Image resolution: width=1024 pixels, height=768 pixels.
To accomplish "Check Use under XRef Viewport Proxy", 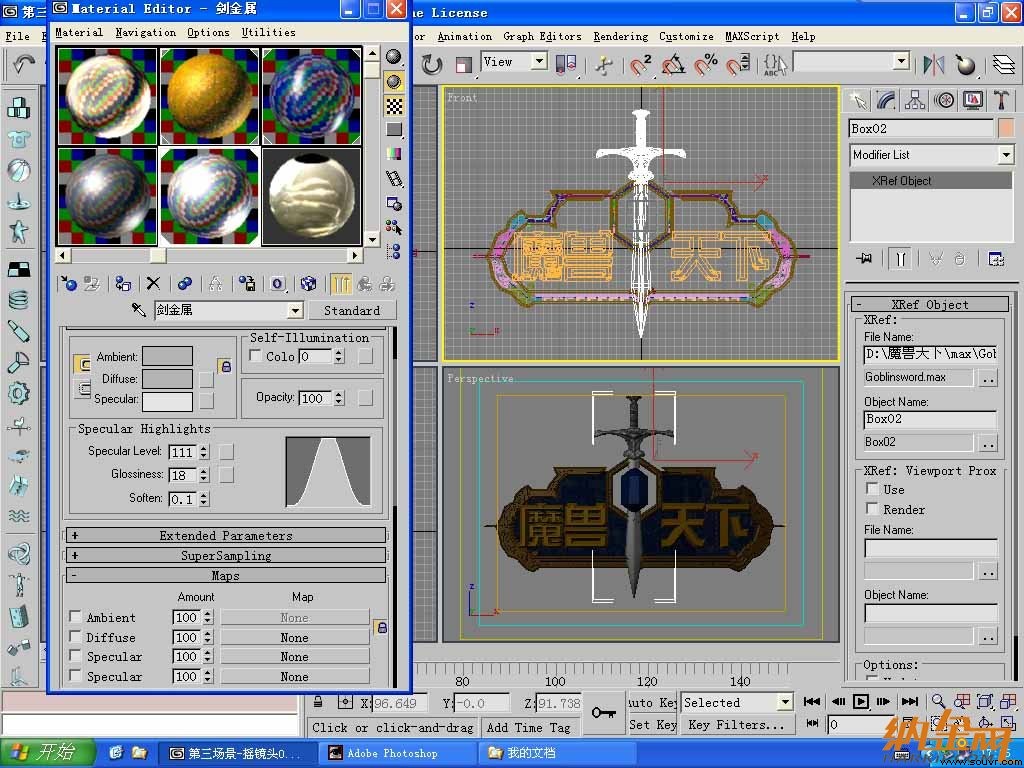I will 872,488.
